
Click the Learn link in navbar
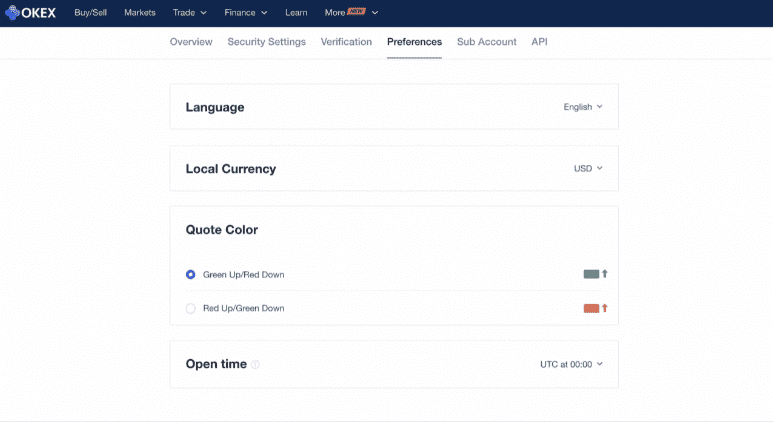(296, 13)
